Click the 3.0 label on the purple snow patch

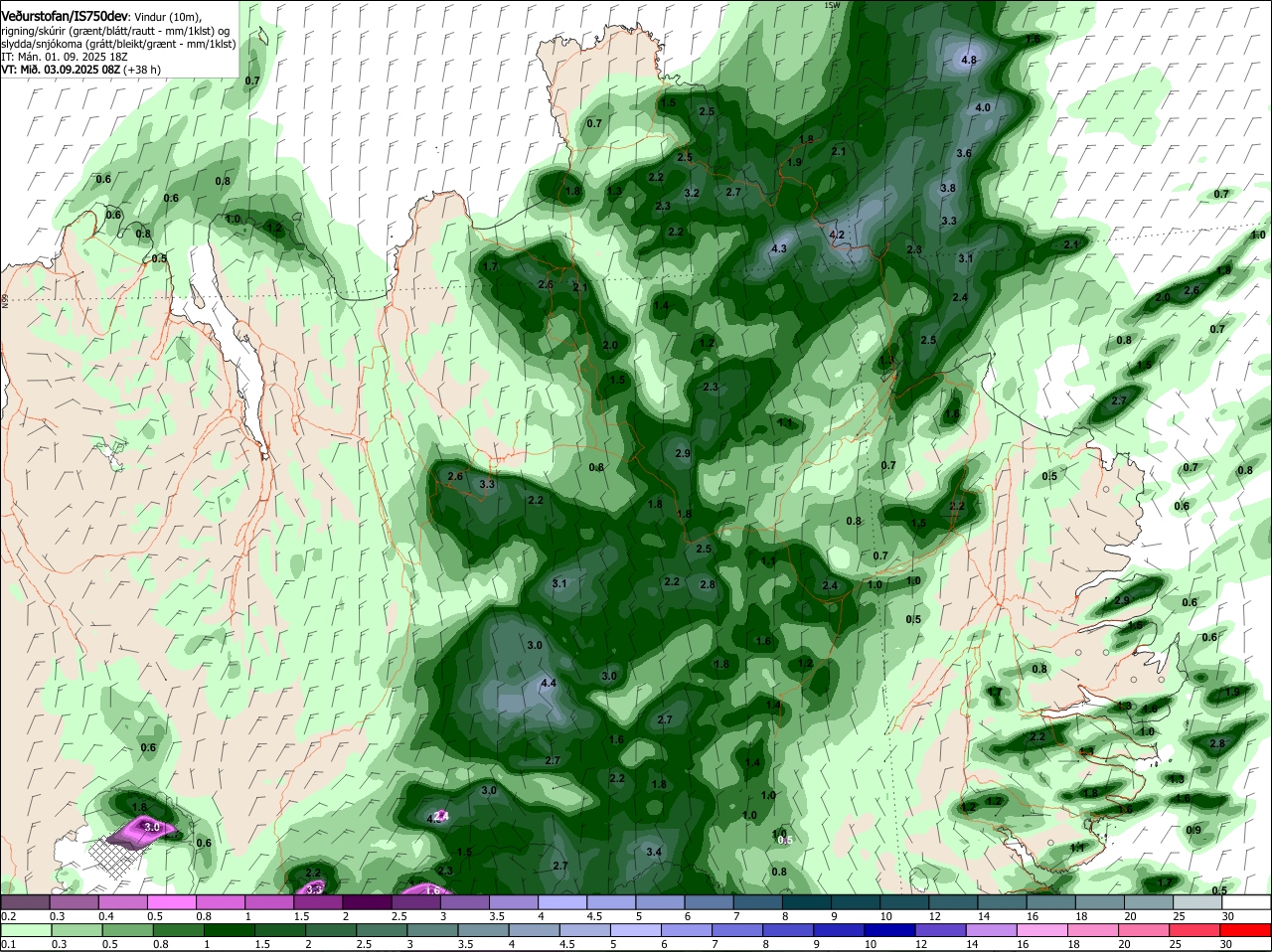(x=152, y=827)
